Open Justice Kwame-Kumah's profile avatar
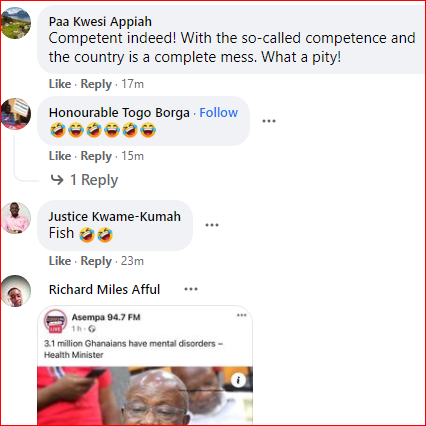 (16, 218)
